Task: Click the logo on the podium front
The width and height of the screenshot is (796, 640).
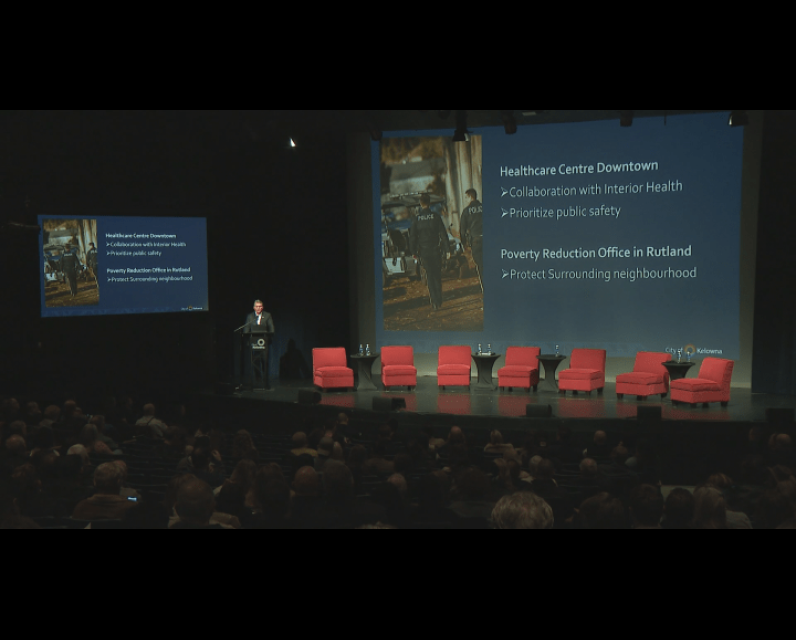Action: (260, 342)
